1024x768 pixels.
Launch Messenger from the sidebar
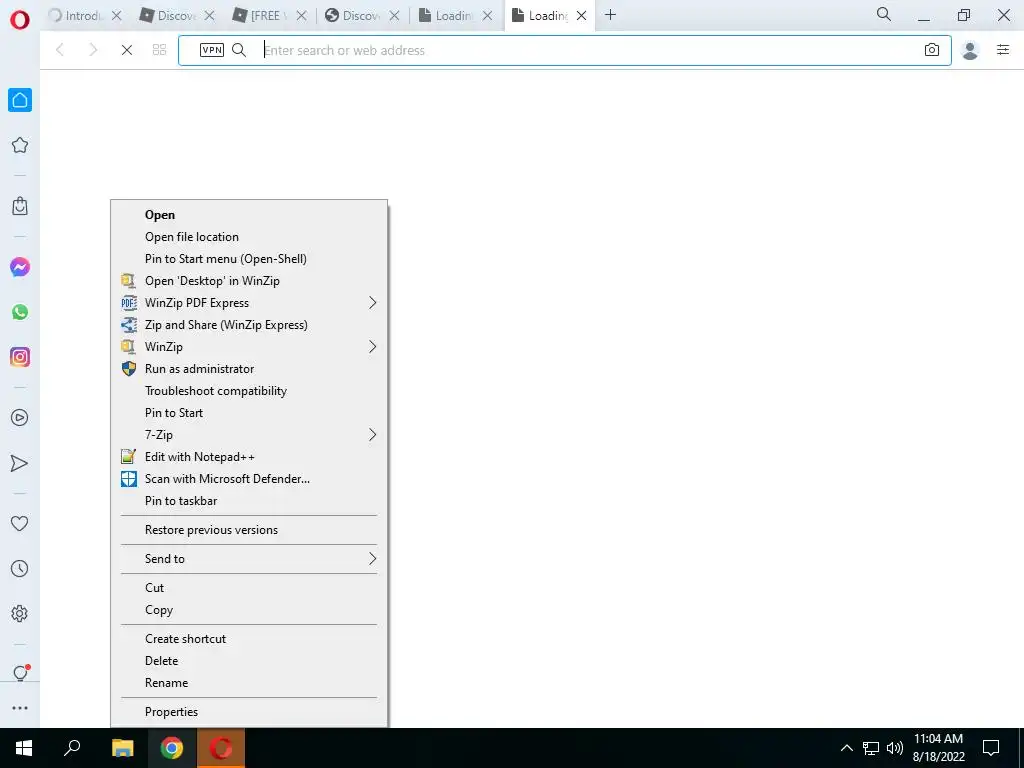pos(20,267)
